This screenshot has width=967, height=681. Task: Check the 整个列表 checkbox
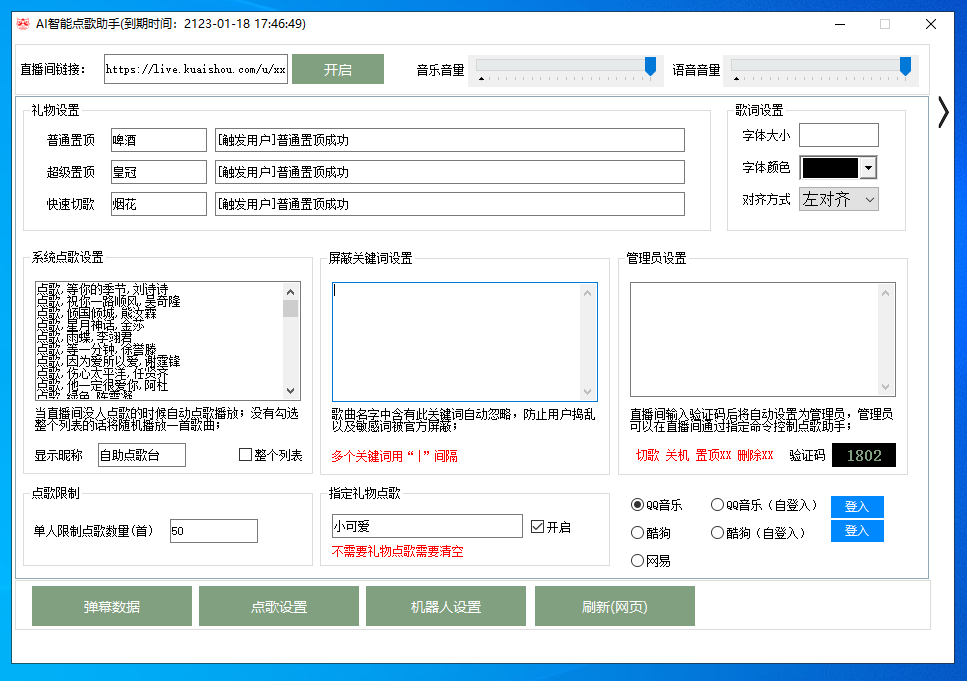coord(246,456)
